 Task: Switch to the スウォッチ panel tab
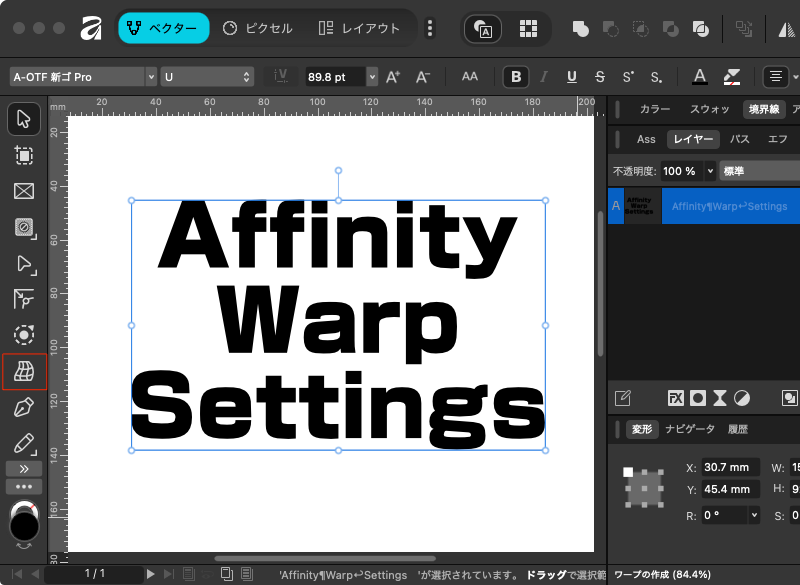(710, 110)
